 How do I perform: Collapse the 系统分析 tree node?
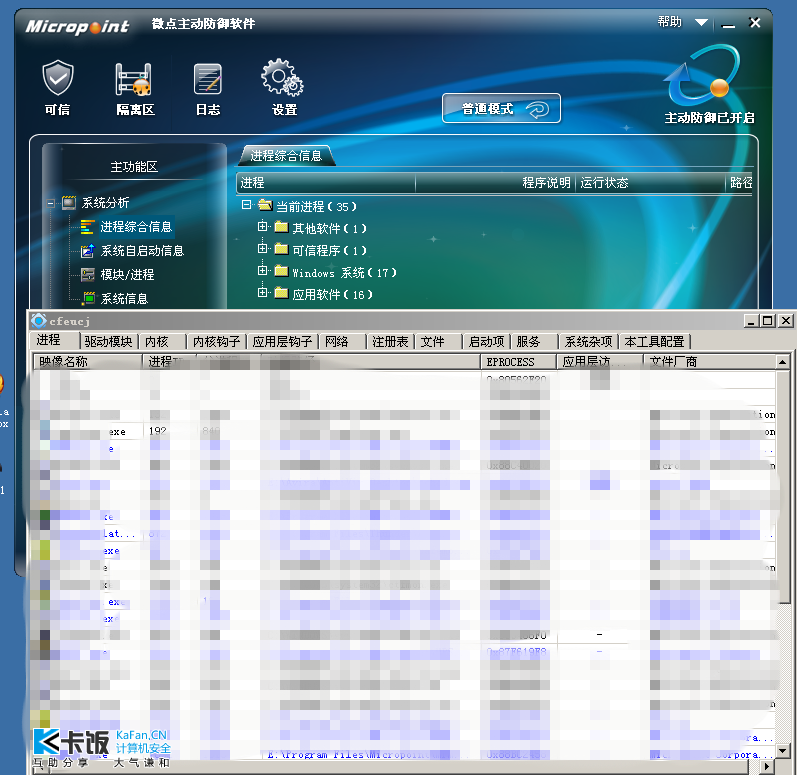(x=51, y=203)
